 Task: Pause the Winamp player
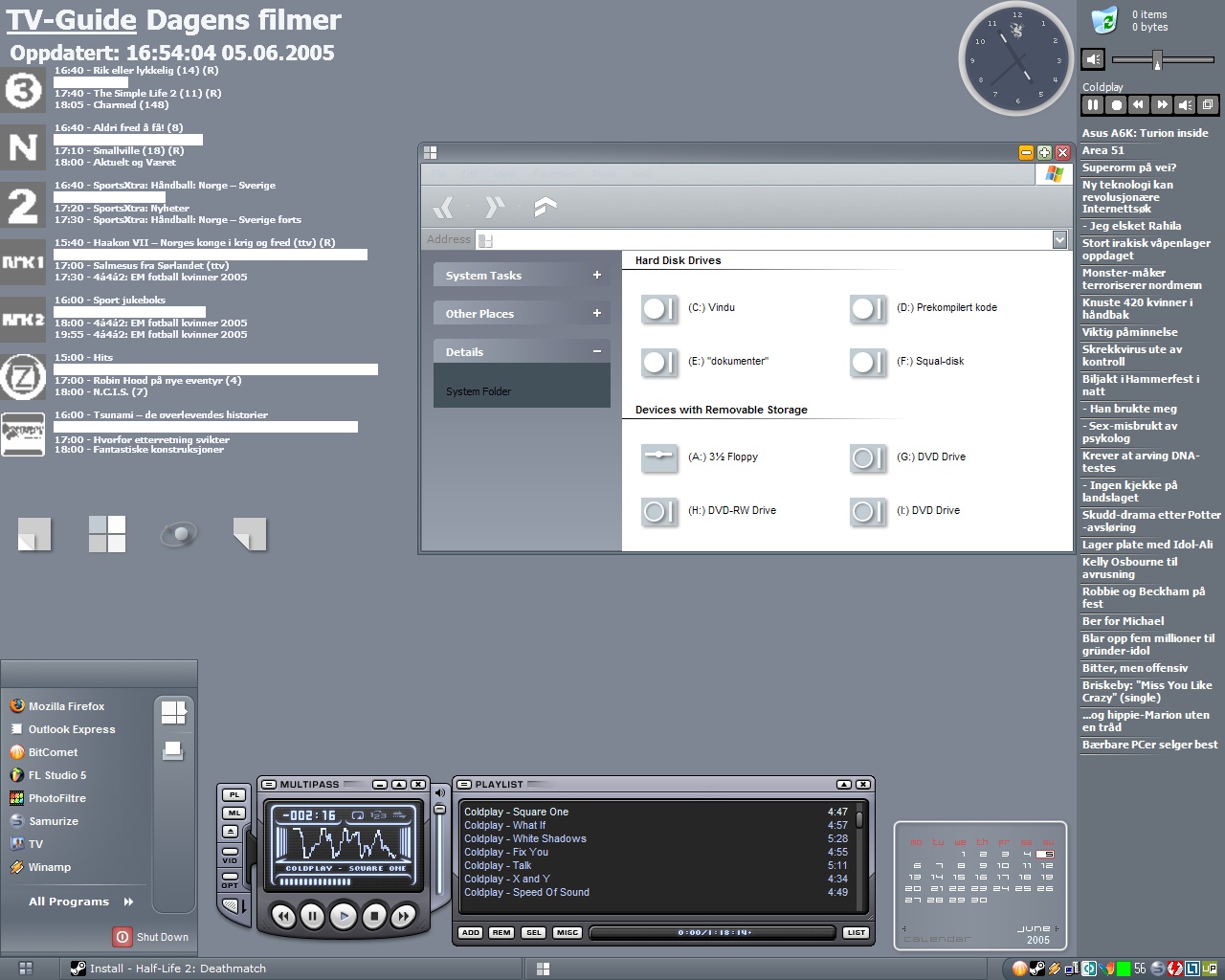[x=312, y=916]
